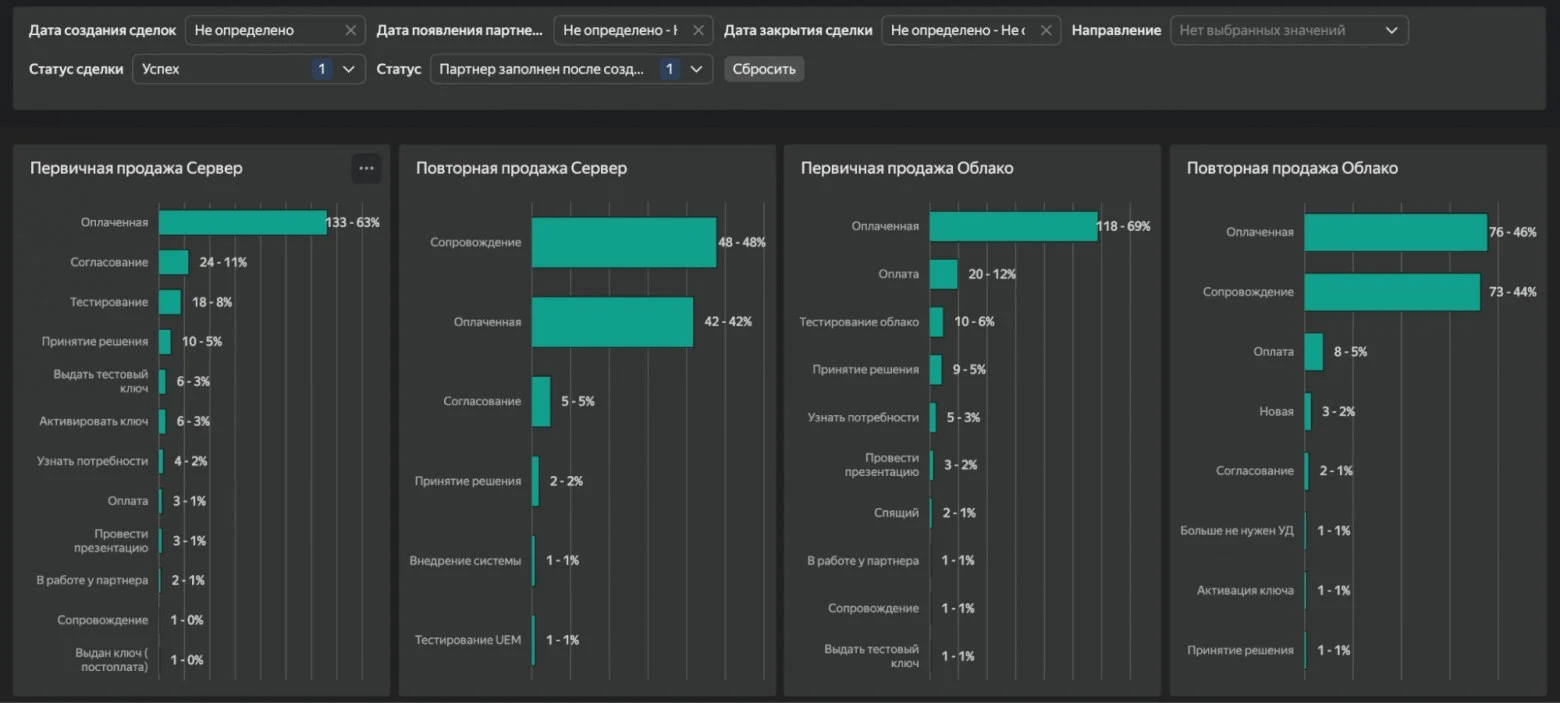The image size is (1560, 703).
Task: Click the Повторная продажа Сервер chart title
Action: coord(522,168)
